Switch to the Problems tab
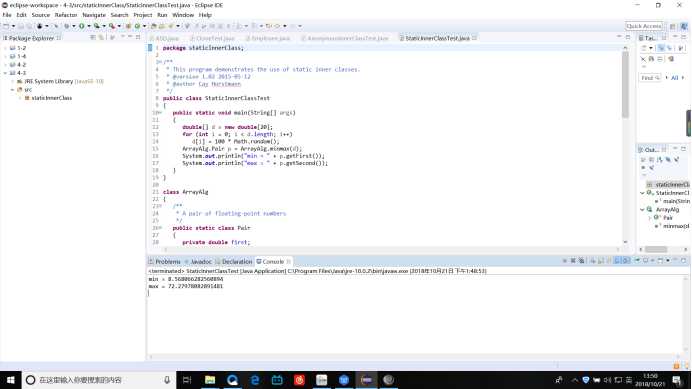Image resolution: width=692 pixels, height=389 pixels. (x=165, y=261)
